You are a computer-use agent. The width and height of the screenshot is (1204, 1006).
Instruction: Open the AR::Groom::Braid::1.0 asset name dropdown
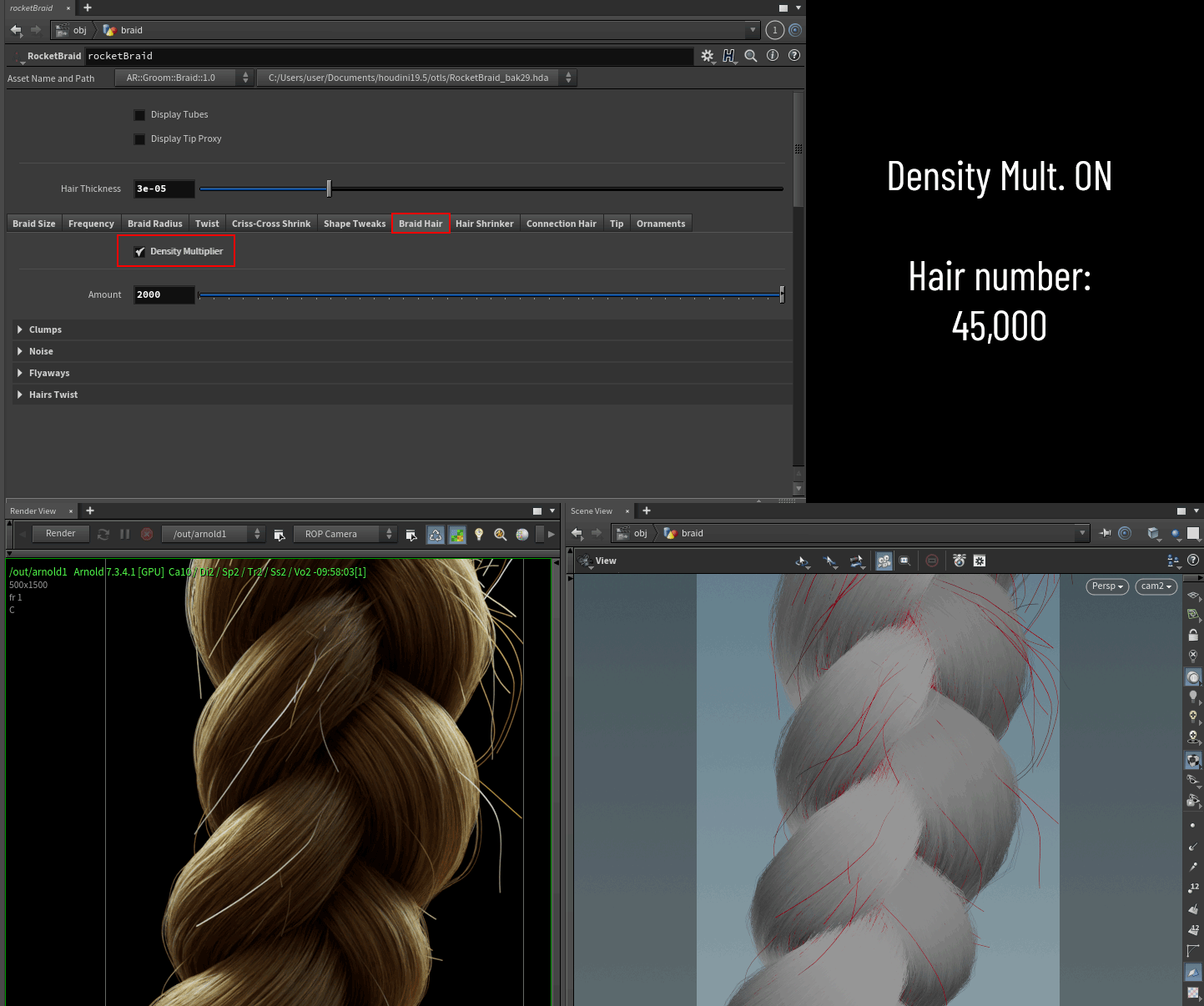184,78
